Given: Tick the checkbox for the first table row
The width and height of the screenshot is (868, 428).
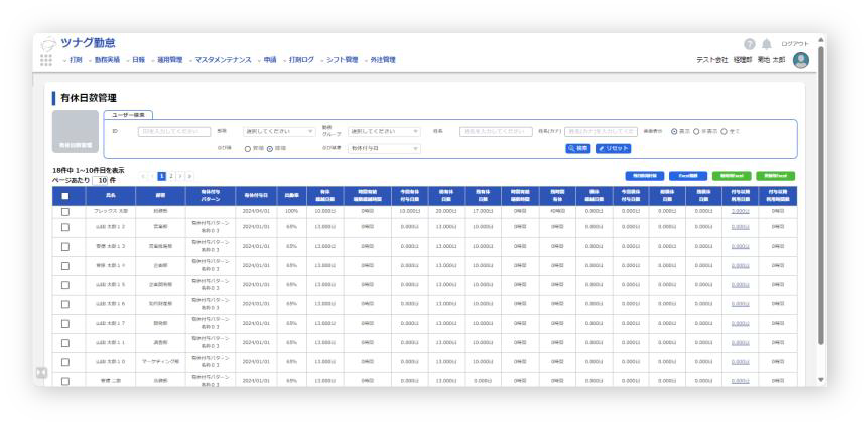Looking at the screenshot, I should click(65, 212).
